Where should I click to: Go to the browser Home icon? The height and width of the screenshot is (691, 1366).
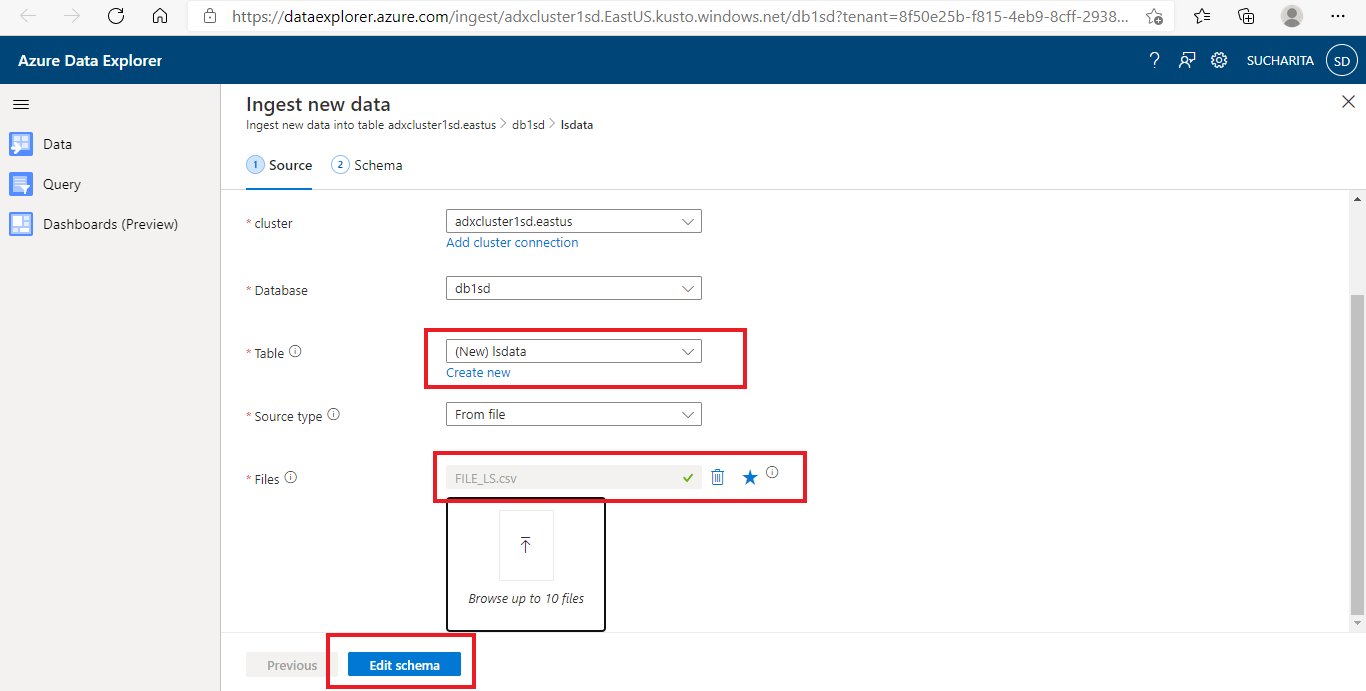pyautogui.click(x=160, y=16)
